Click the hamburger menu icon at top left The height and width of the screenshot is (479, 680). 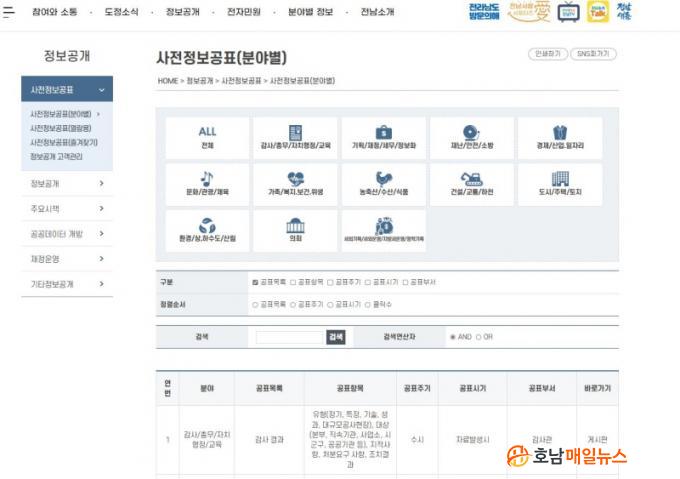point(9,12)
